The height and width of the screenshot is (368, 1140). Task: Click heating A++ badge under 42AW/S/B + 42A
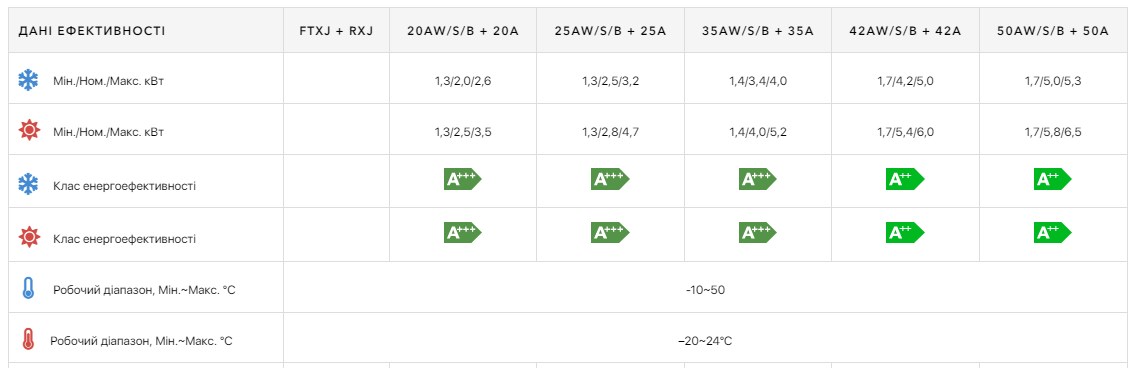(904, 233)
